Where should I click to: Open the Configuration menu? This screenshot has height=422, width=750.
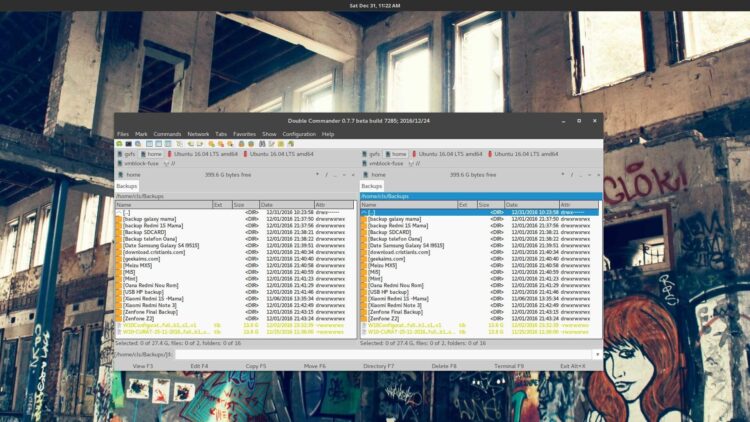pos(299,133)
